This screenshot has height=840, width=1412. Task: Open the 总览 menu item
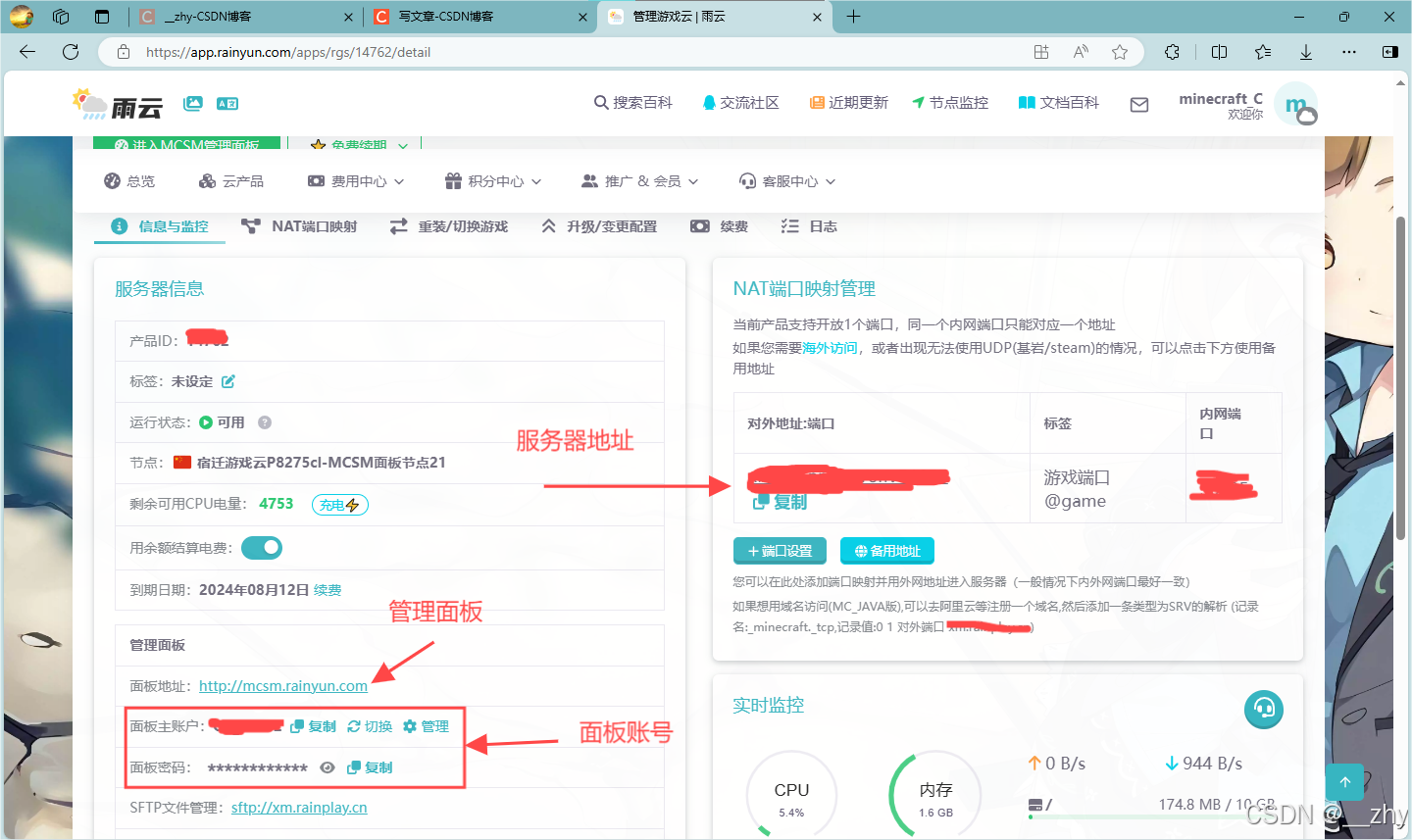coord(129,181)
